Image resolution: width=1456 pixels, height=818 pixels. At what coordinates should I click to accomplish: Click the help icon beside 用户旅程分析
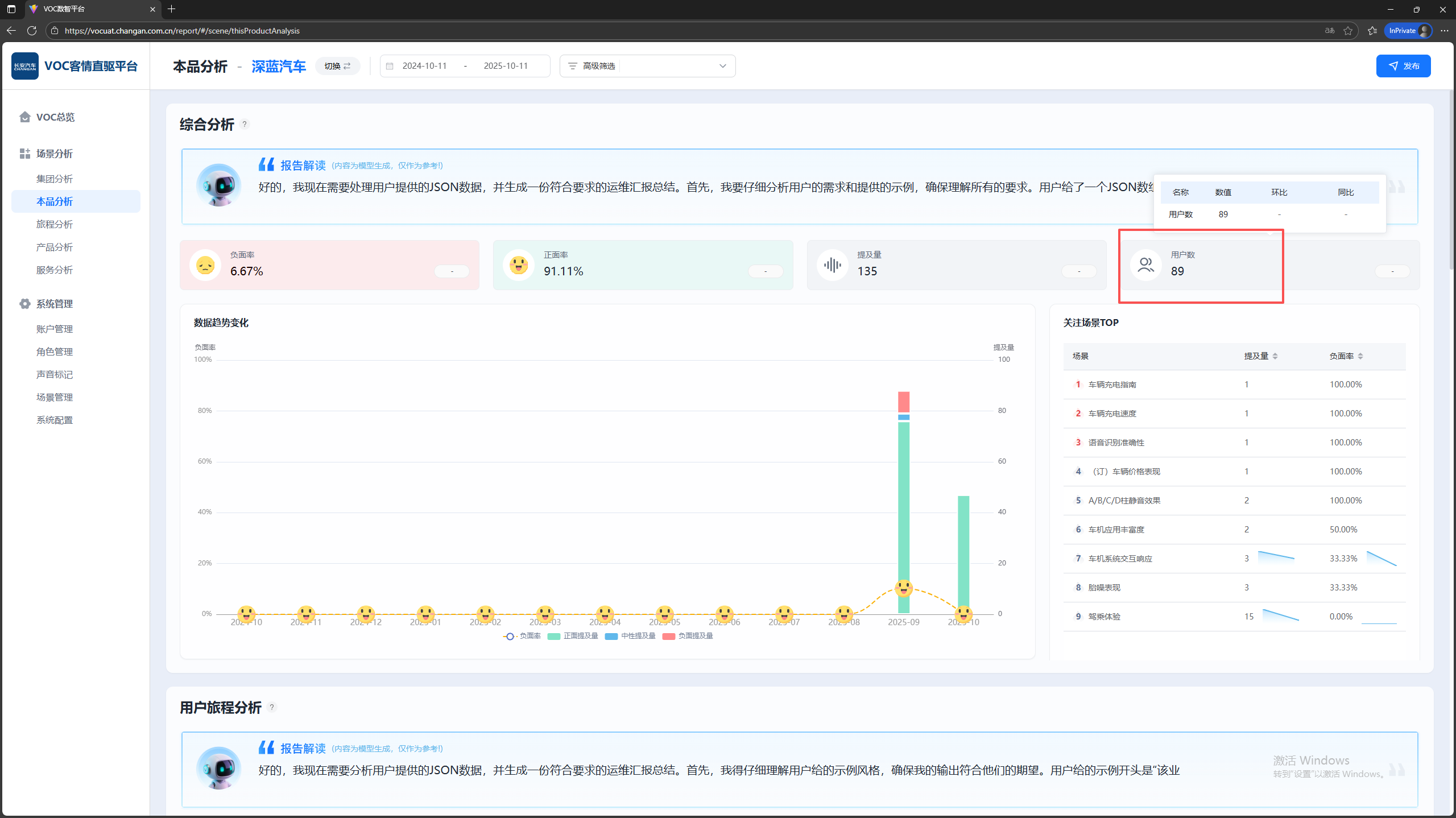(x=272, y=707)
